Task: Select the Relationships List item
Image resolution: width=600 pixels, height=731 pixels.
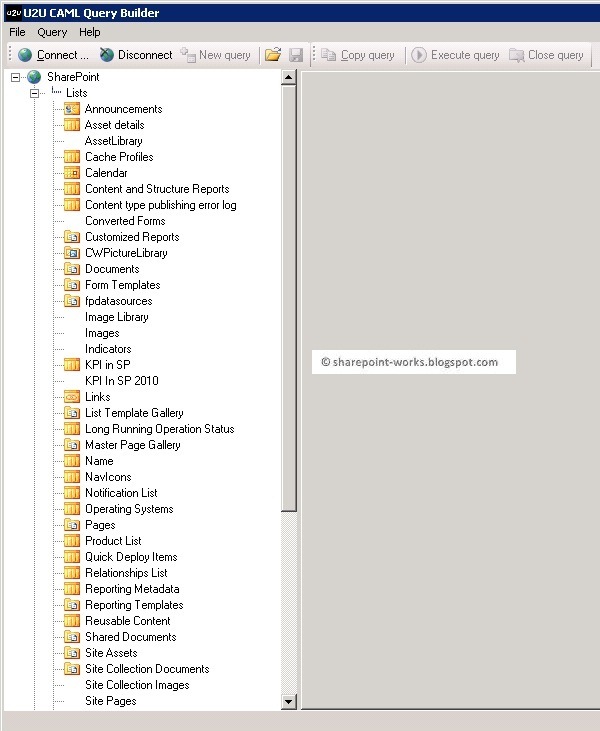Action: (x=126, y=573)
